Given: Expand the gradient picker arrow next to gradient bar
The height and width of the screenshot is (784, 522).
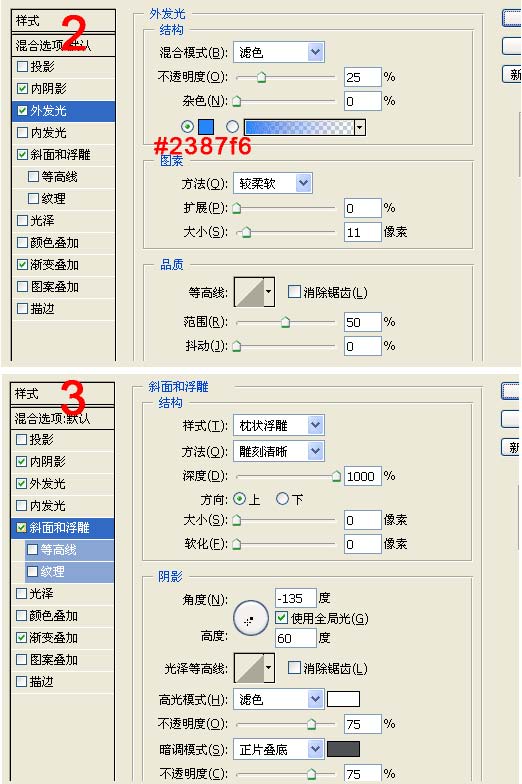Looking at the screenshot, I should (x=360, y=128).
